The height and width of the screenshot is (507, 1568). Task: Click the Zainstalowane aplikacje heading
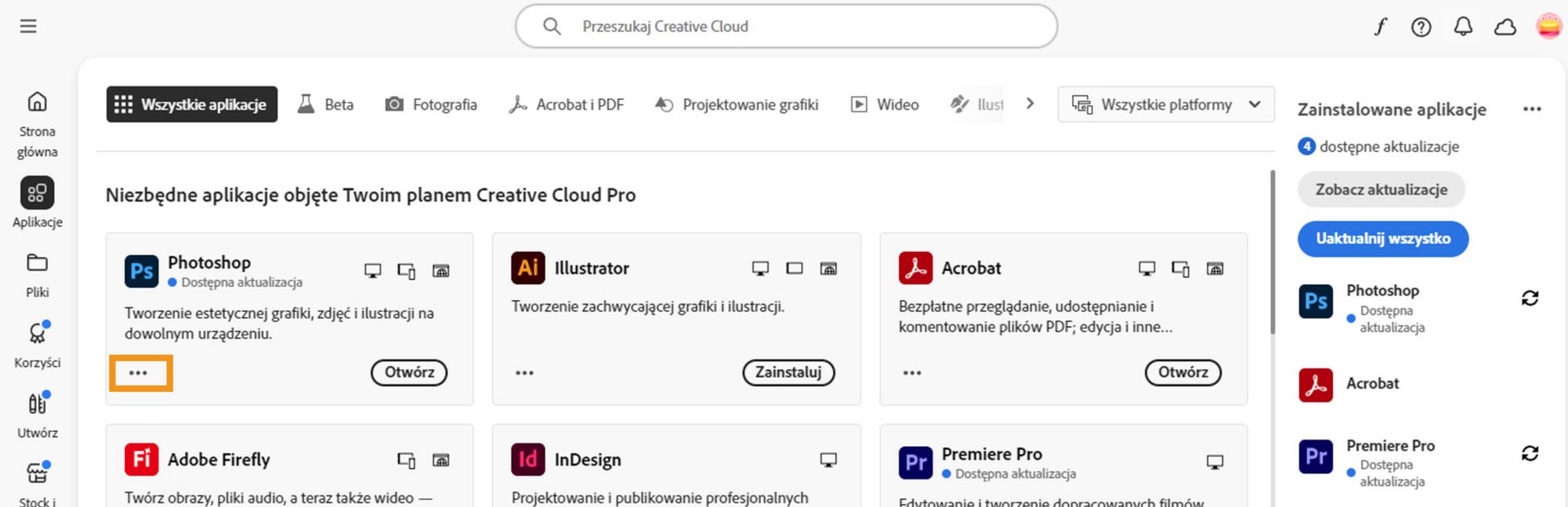tap(1392, 109)
